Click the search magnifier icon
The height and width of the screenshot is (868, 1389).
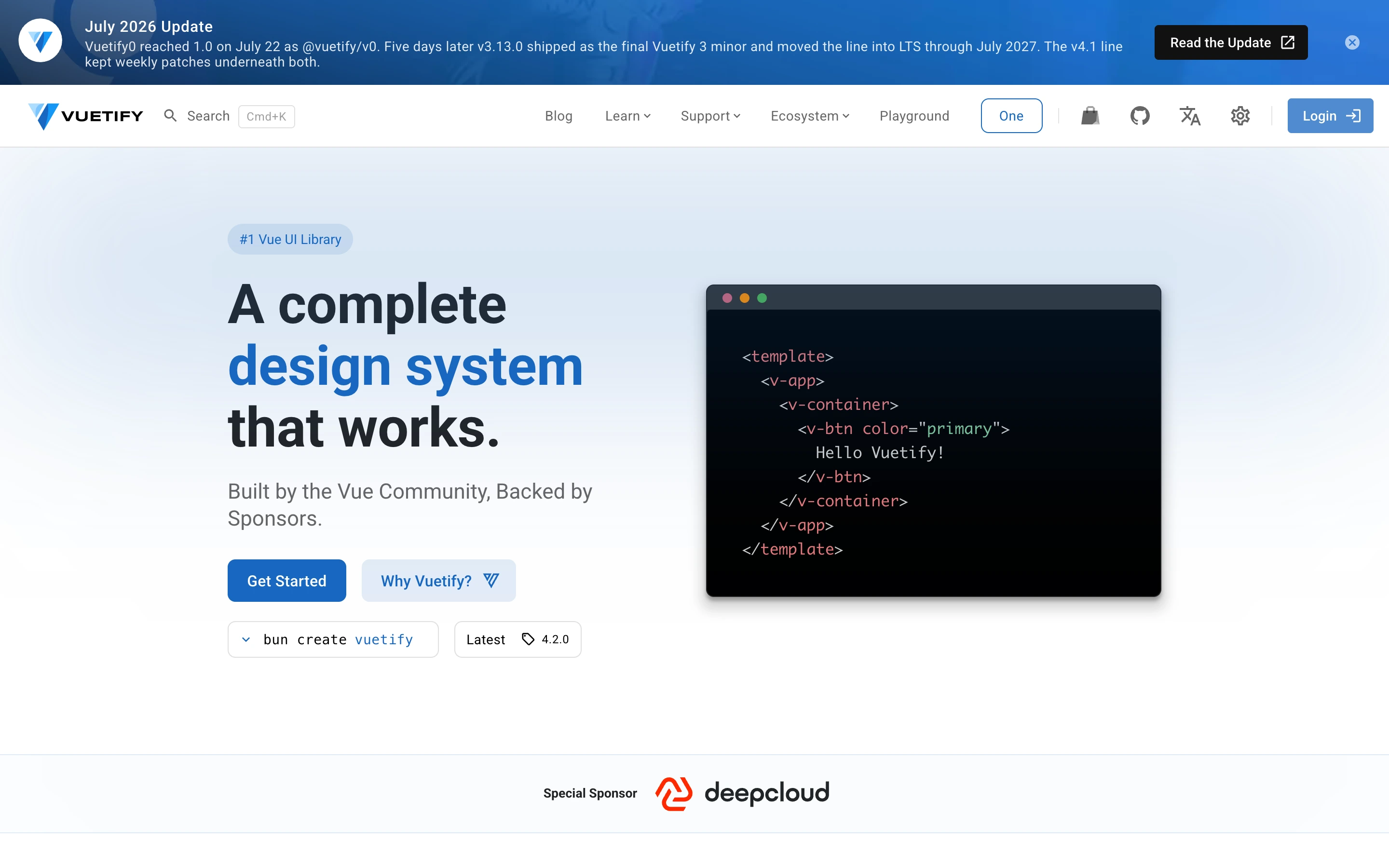(x=170, y=116)
